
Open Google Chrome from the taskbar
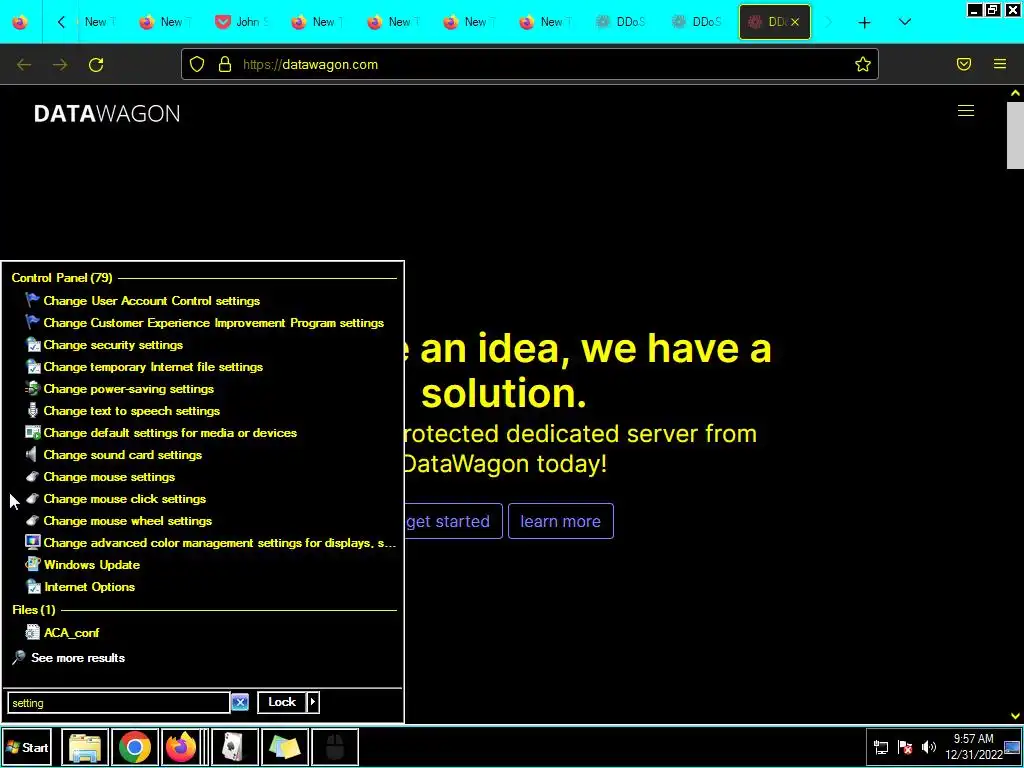click(135, 748)
